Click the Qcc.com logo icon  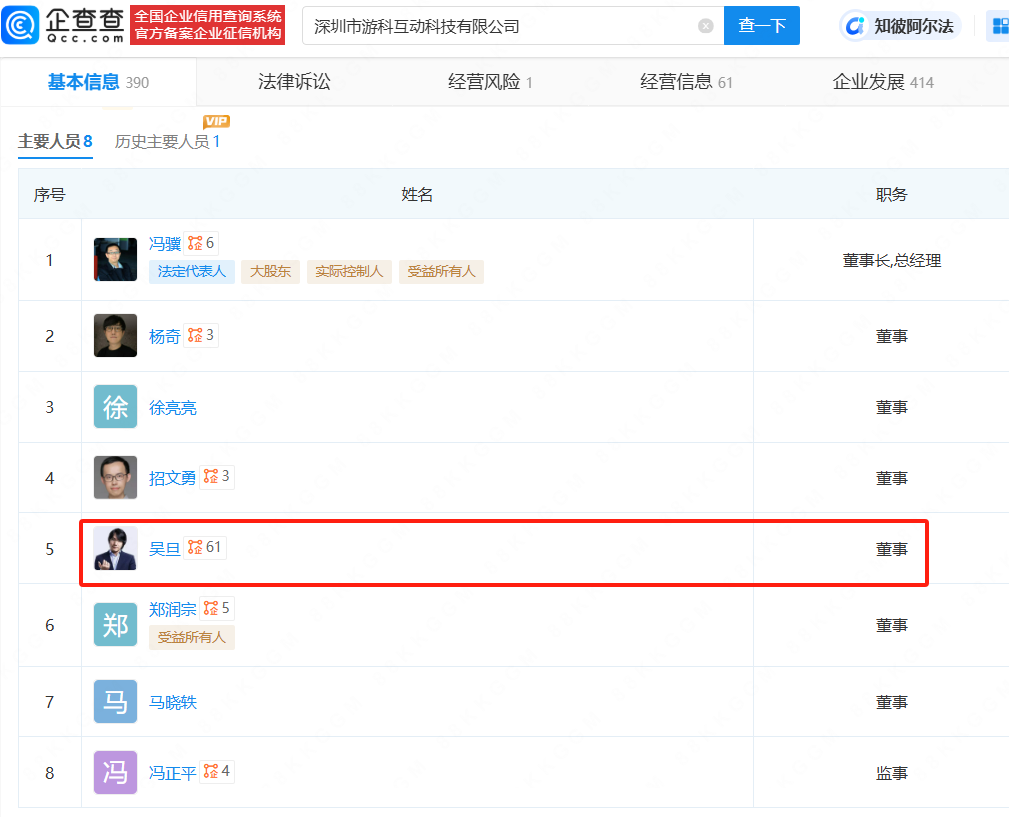coord(21,25)
